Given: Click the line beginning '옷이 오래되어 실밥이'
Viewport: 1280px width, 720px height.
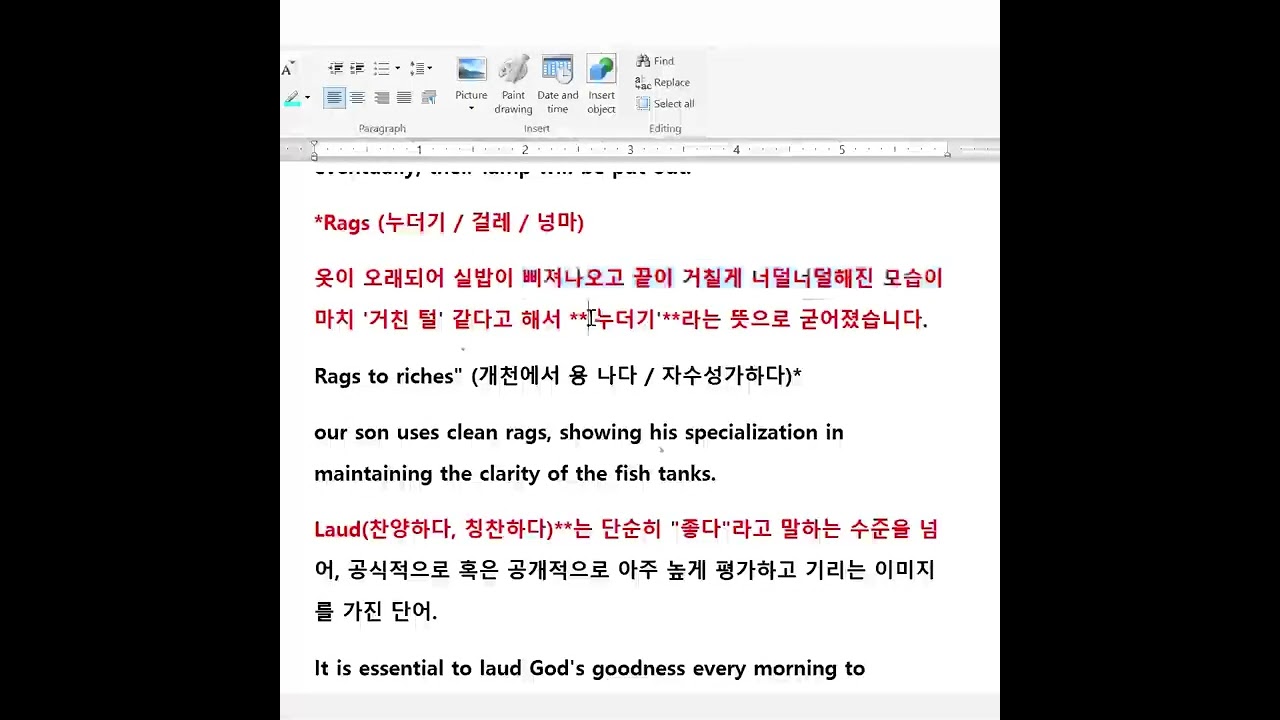Looking at the screenshot, I should pos(629,278).
